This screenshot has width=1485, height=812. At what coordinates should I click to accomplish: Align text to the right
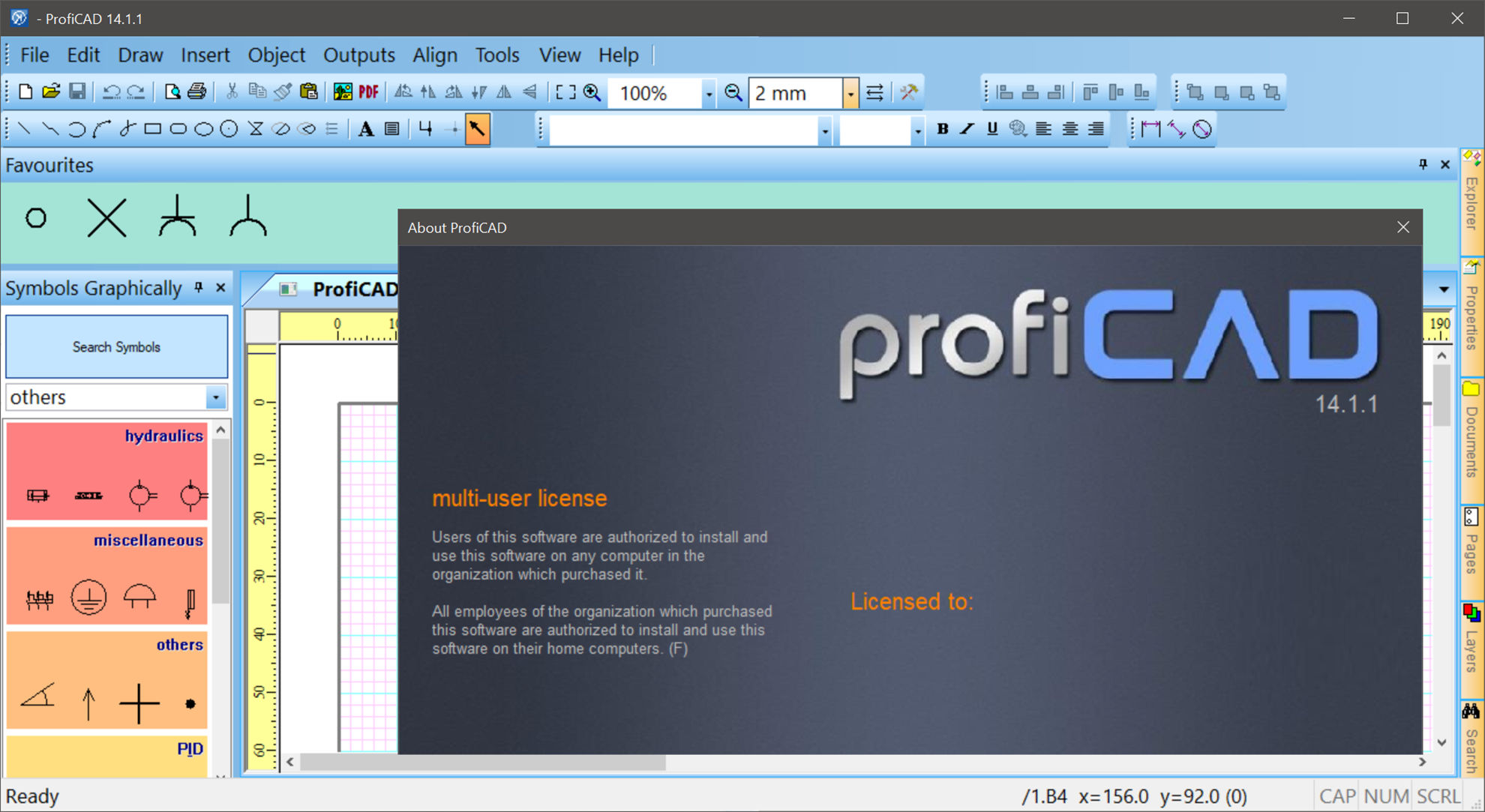coord(1096,129)
